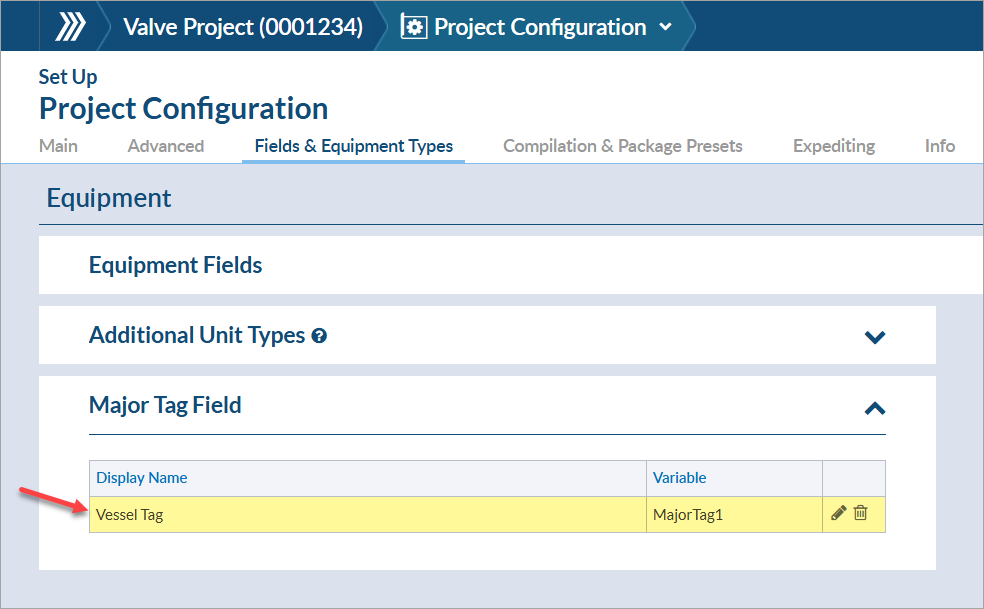Image resolution: width=984 pixels, height=609 pixels.
Task: Sort by Display Name column header
Action: [x=142, y=478]
